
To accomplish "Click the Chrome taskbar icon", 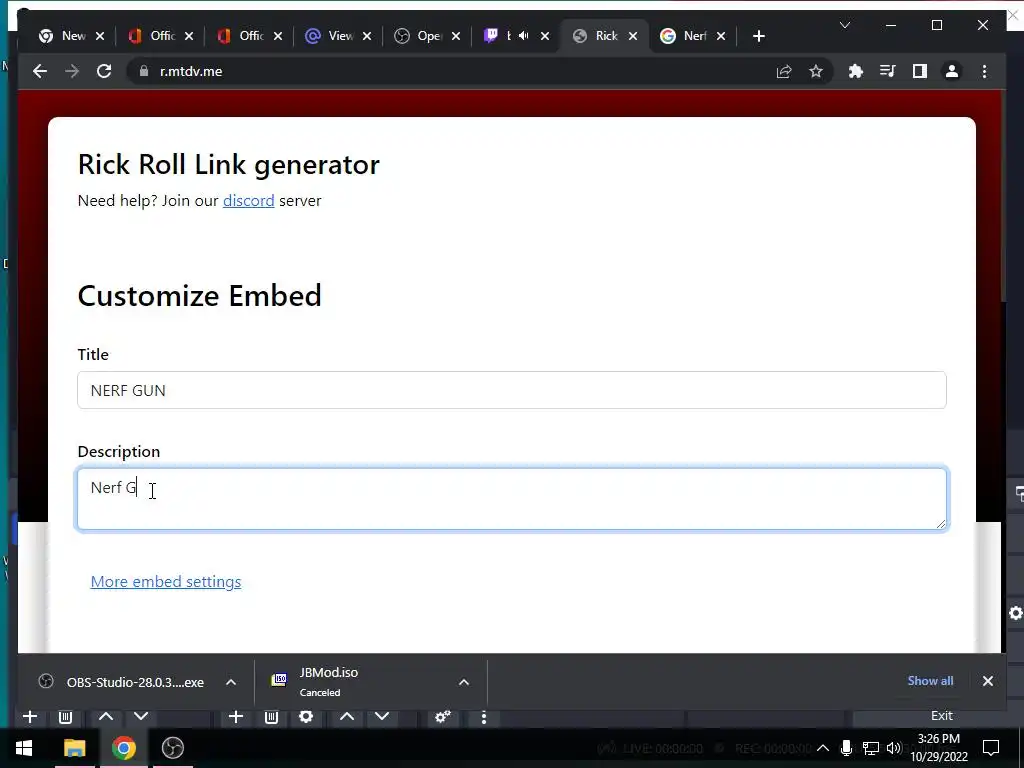I will coord(123,748).
